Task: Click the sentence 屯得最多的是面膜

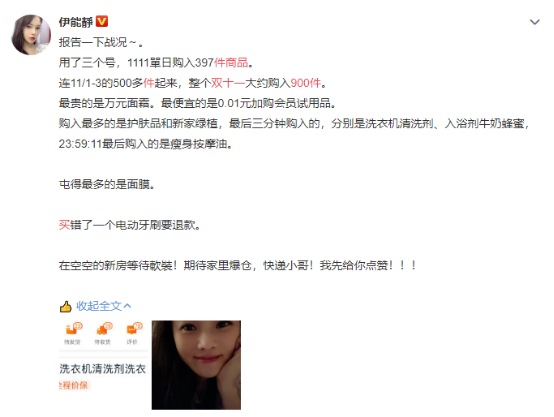Action: tap(107, 184)
